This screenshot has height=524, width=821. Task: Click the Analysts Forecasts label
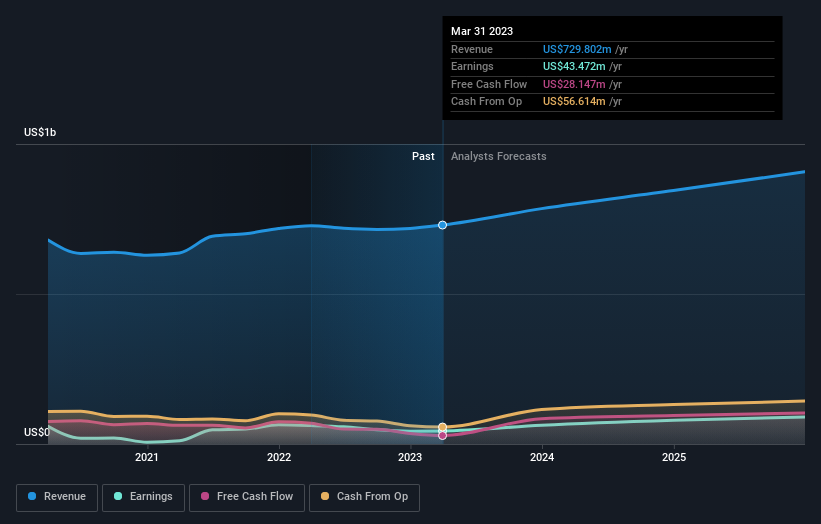[x=498, y=157]
